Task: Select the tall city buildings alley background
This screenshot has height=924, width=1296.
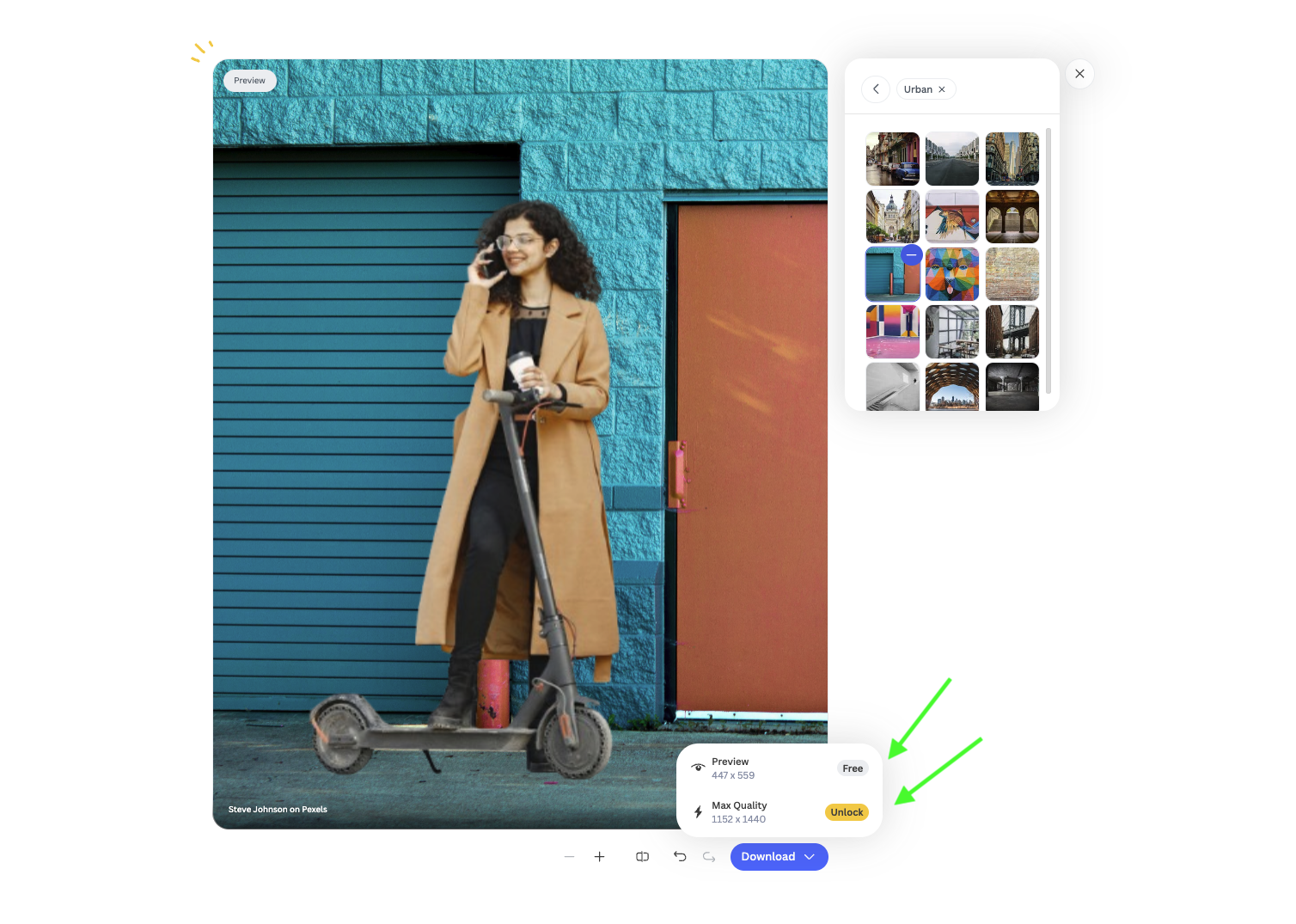Action: click(1012, 159)
